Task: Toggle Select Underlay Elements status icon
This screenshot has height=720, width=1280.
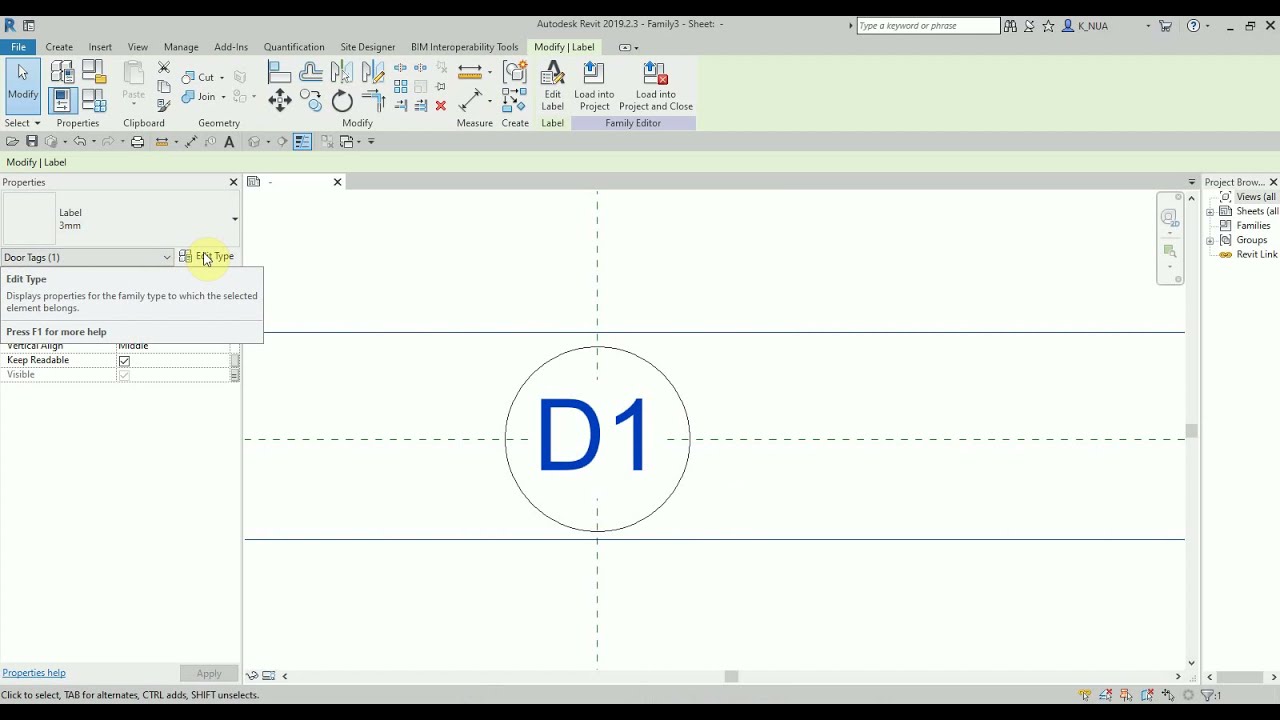Action: [1106, 695]
